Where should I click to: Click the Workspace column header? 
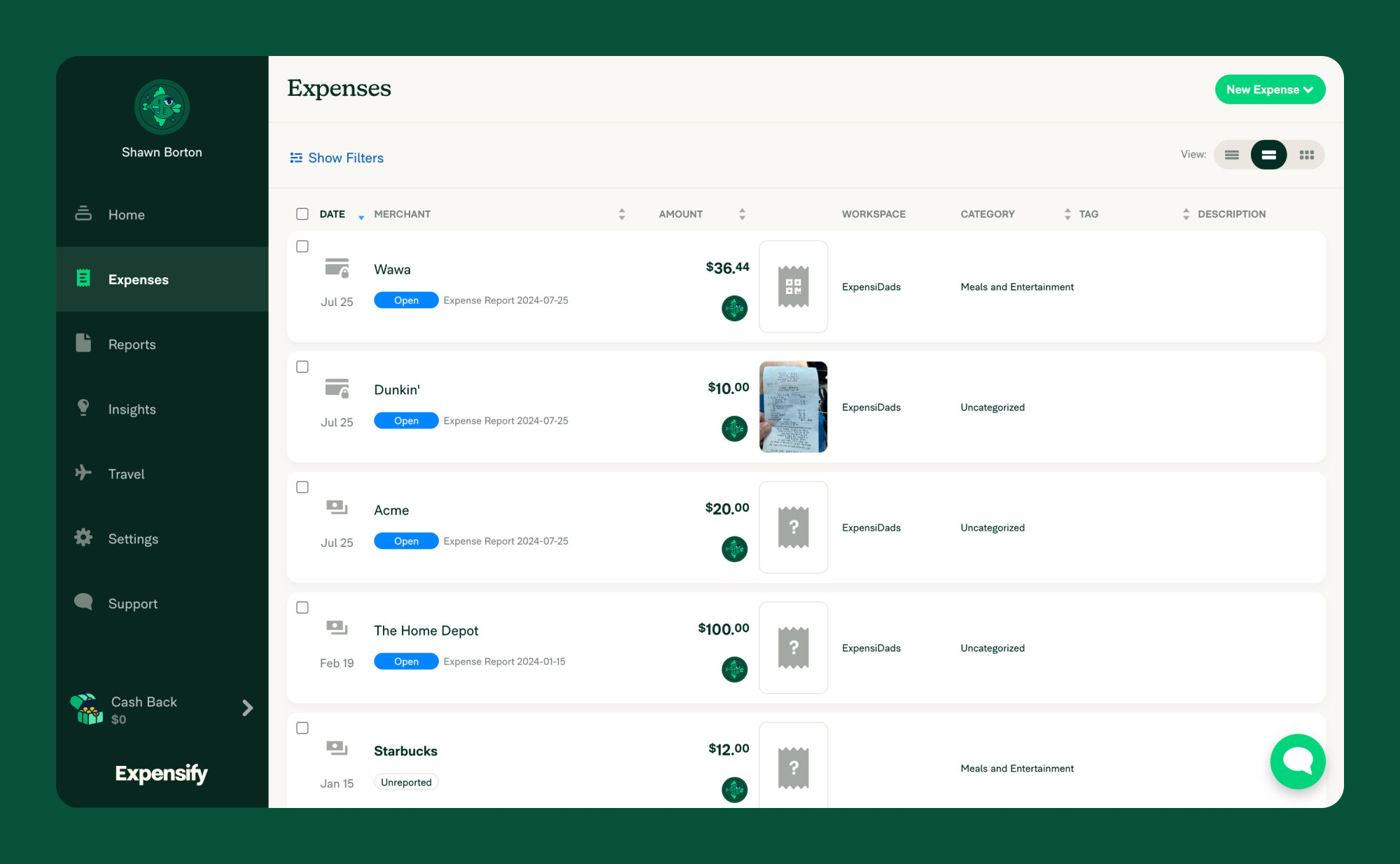pos(874,214)
